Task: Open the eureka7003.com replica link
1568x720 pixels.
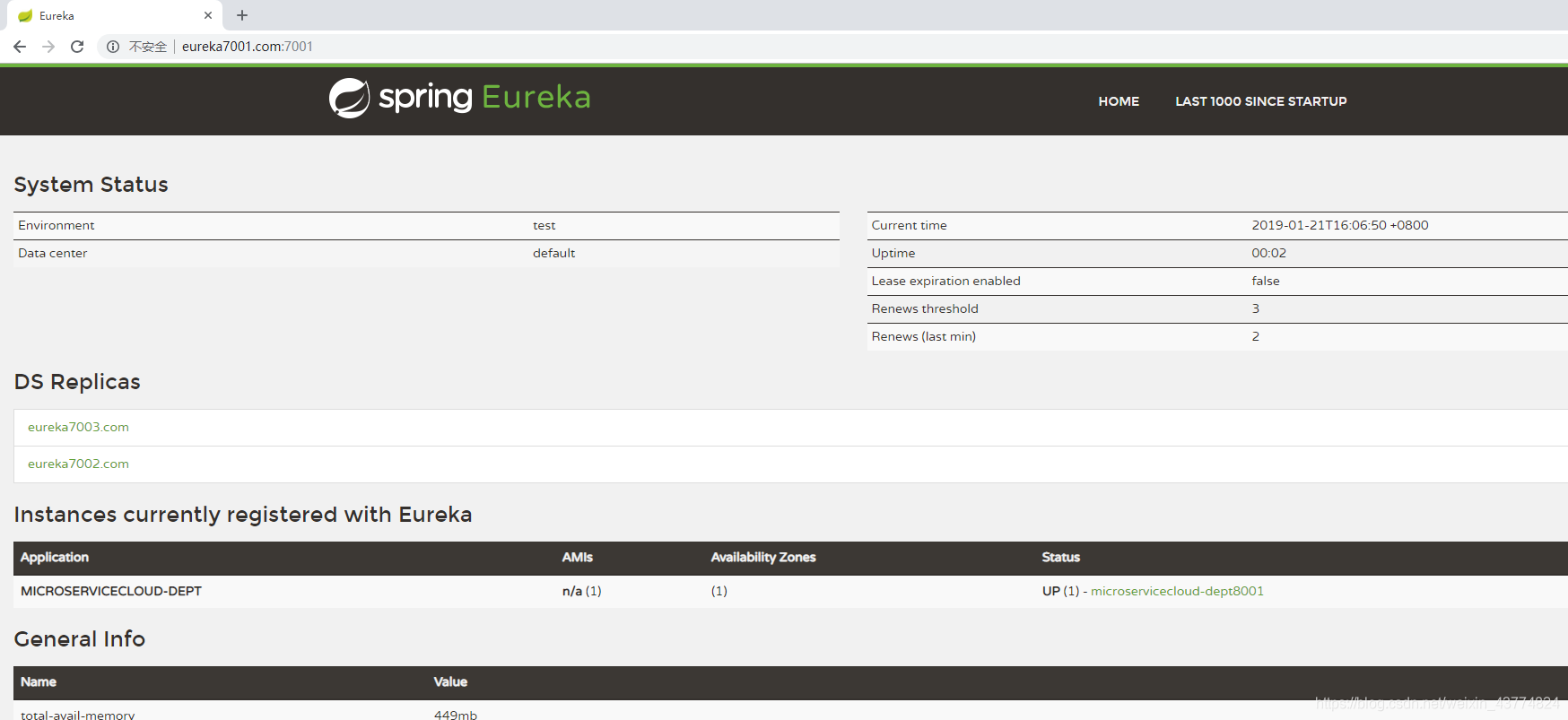Action: coord(78,427)
